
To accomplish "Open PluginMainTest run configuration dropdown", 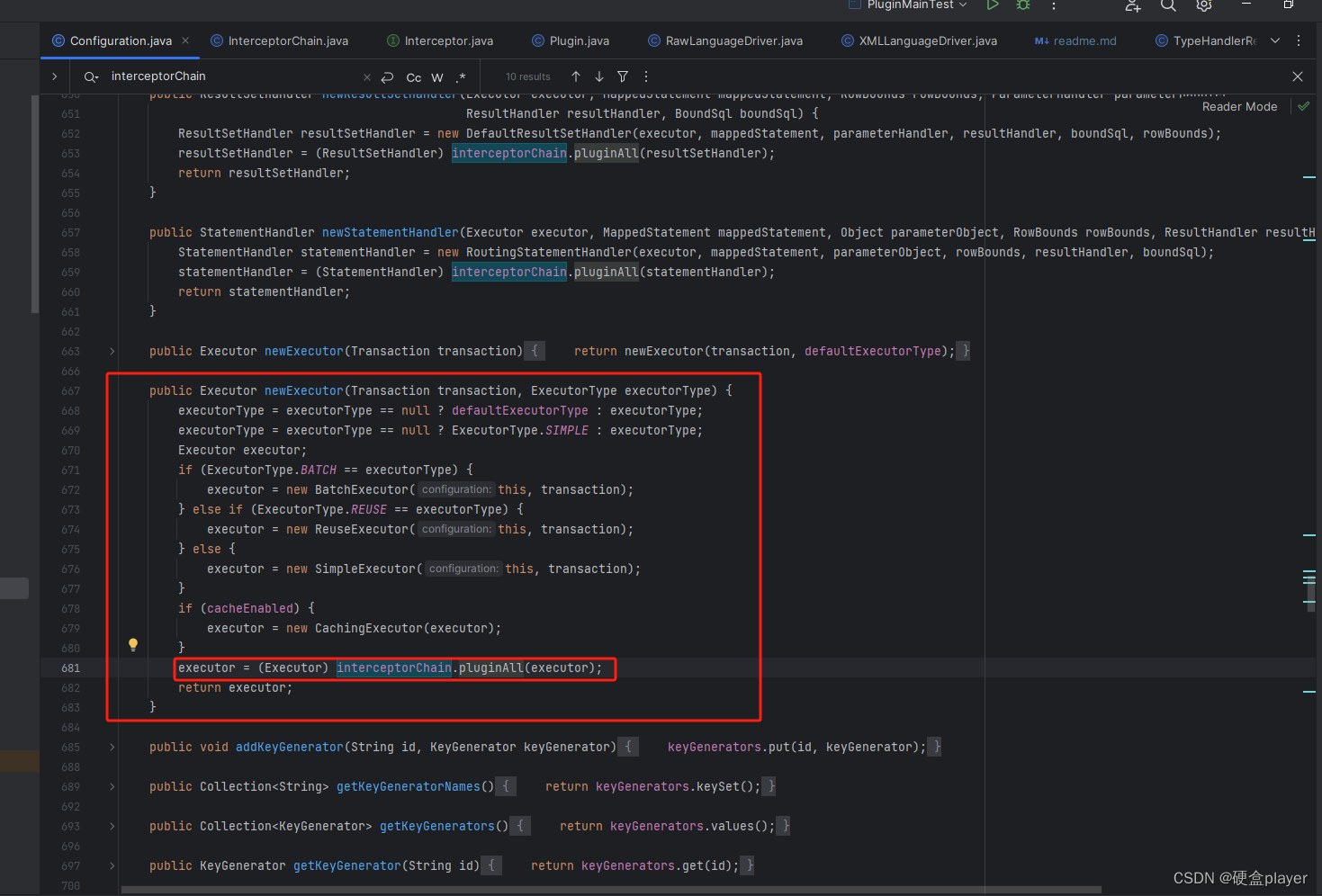I will coord(909,4).
